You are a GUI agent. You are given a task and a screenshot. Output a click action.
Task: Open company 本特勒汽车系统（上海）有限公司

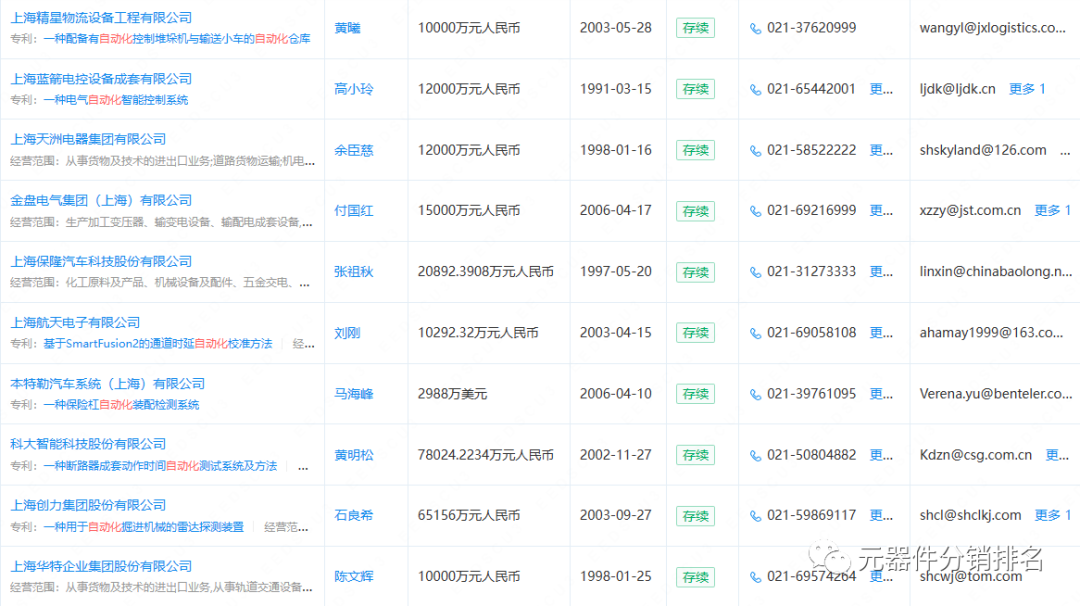click(107, 384)
